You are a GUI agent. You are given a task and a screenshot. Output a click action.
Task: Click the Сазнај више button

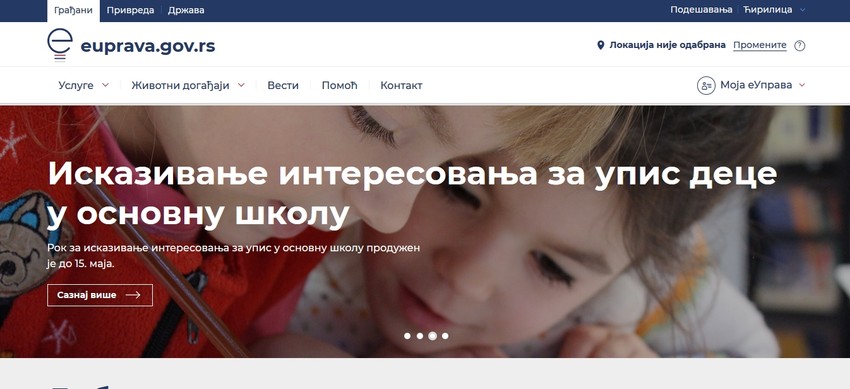point(100,295)
